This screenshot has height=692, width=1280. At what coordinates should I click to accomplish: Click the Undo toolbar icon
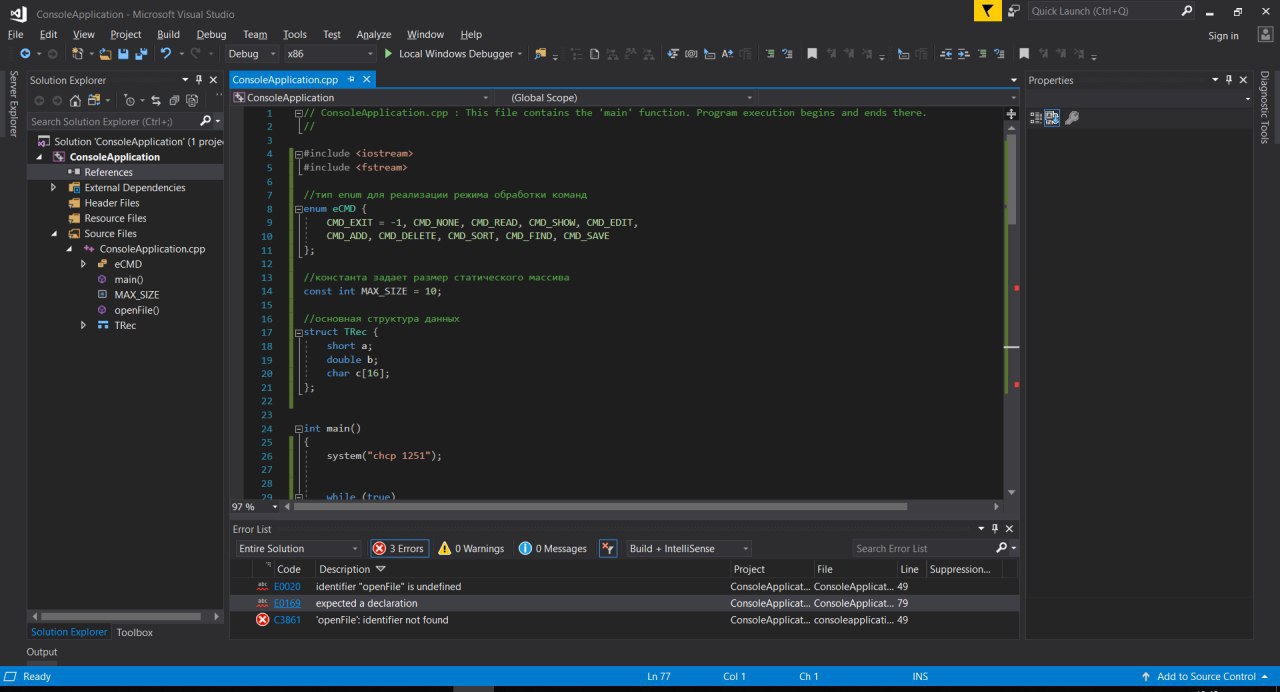pyautogui.click(x=165, y=54)
